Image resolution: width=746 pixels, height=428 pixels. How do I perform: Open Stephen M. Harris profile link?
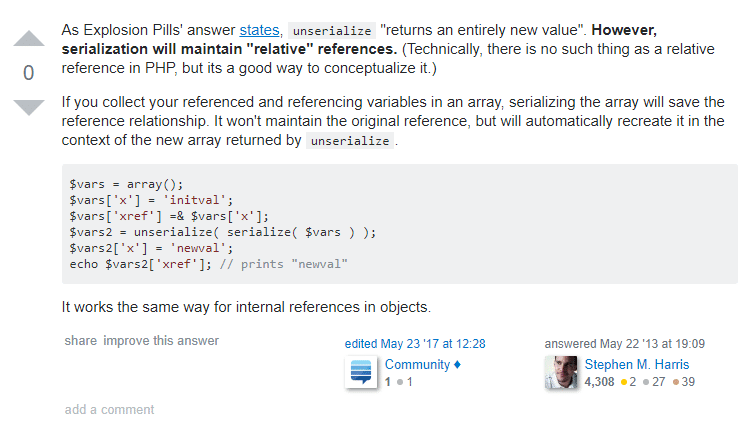[x=637, y=365]
